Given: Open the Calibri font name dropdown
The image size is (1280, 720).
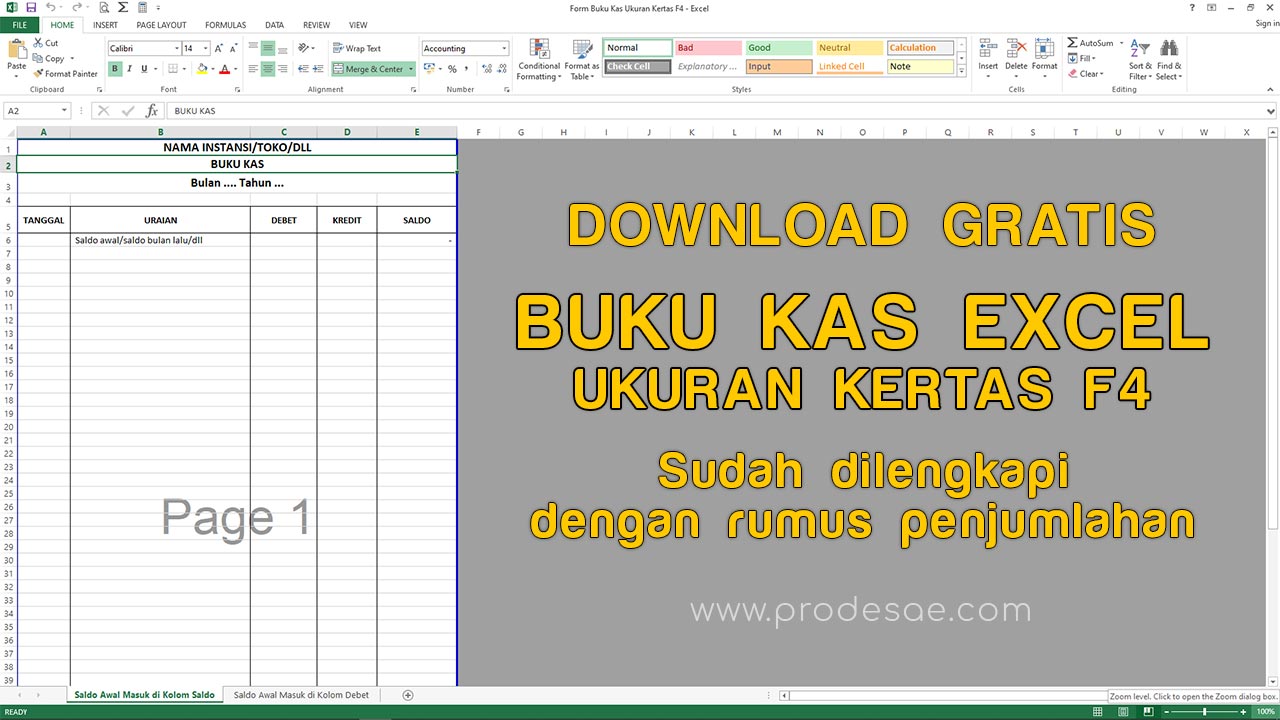Looking at the screenshot, I should pyautogui.click(x=177, y=48).
